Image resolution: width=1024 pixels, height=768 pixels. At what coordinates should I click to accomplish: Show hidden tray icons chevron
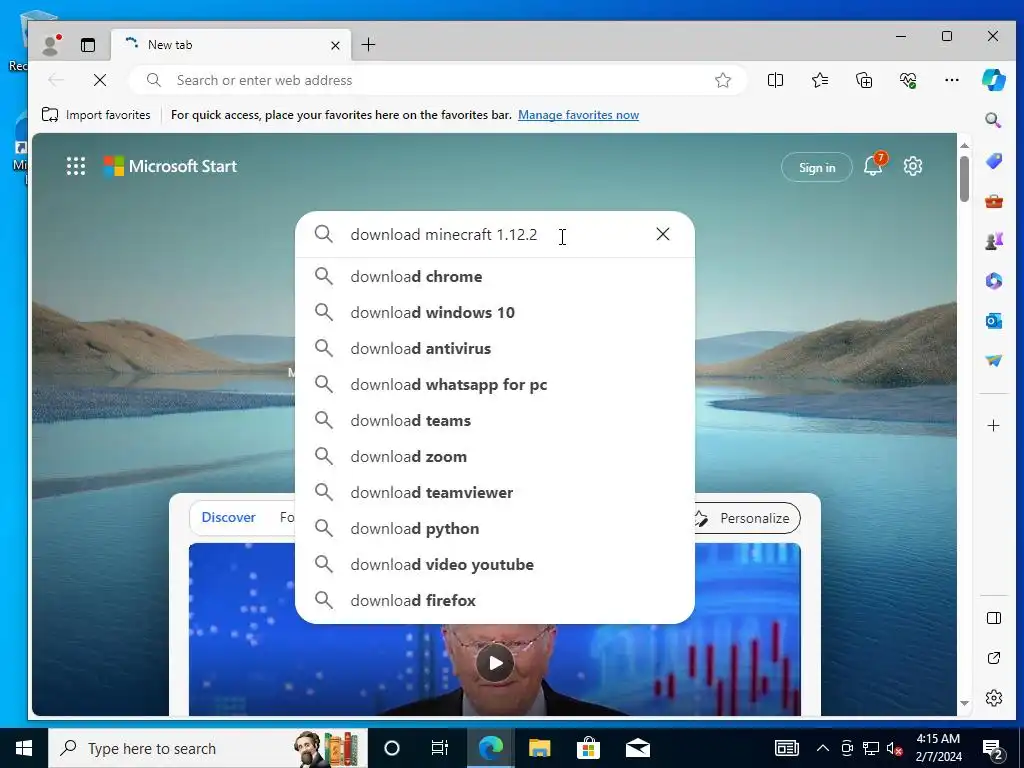pyautogui.click(x=823, y=748)
